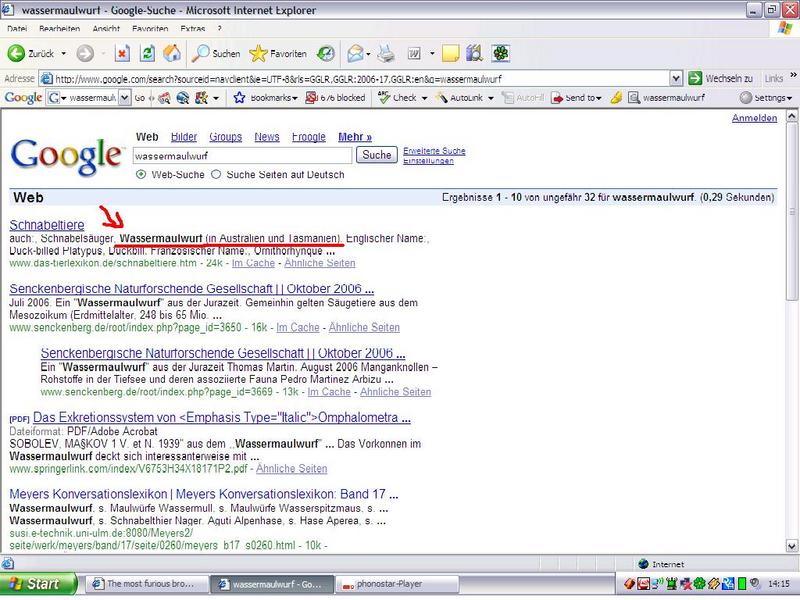Viewport: 800px width, 600px height.
Task: Open the Favoriten star panel
Action: 278,54
